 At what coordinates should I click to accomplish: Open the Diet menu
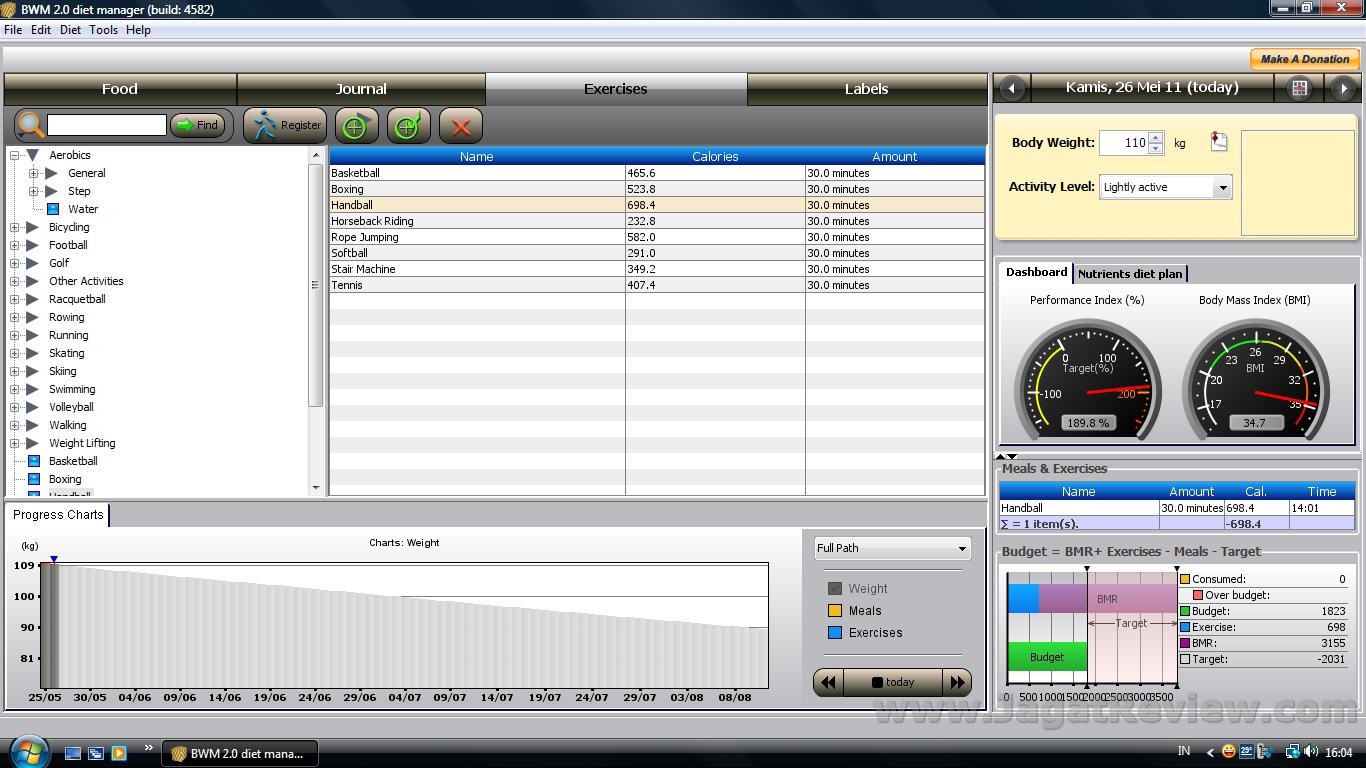[70, 30]
